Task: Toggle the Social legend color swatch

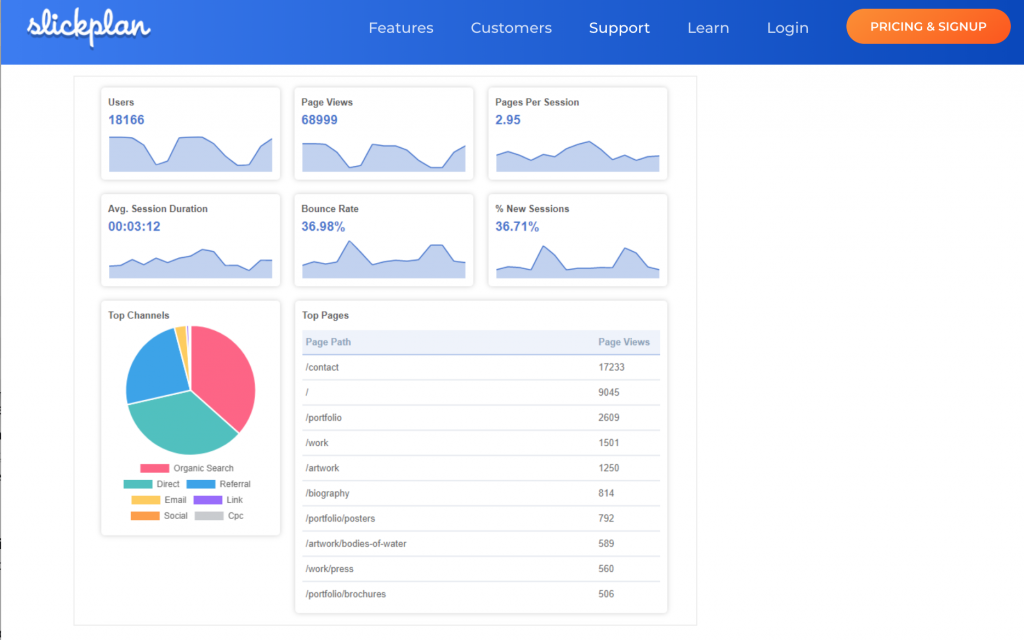Action: click(x=145, y=516)
